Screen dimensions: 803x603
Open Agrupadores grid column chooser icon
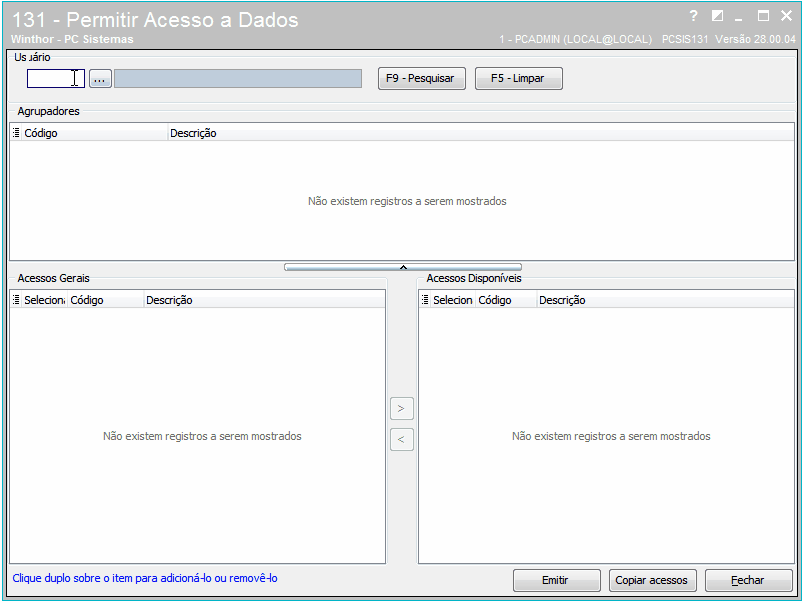pyautogui.click(x=16, y=133)
